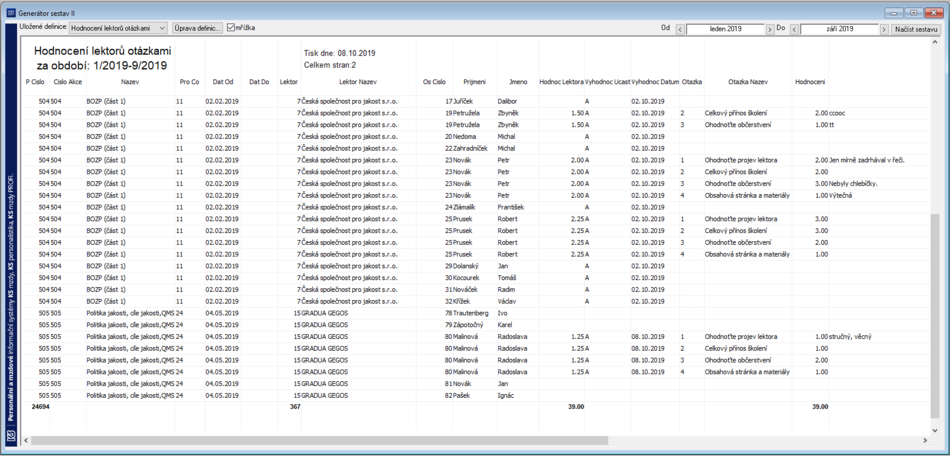The image size is (950, 456).
Task: Click the Generátor sestav II window icon
Action: 9,12
